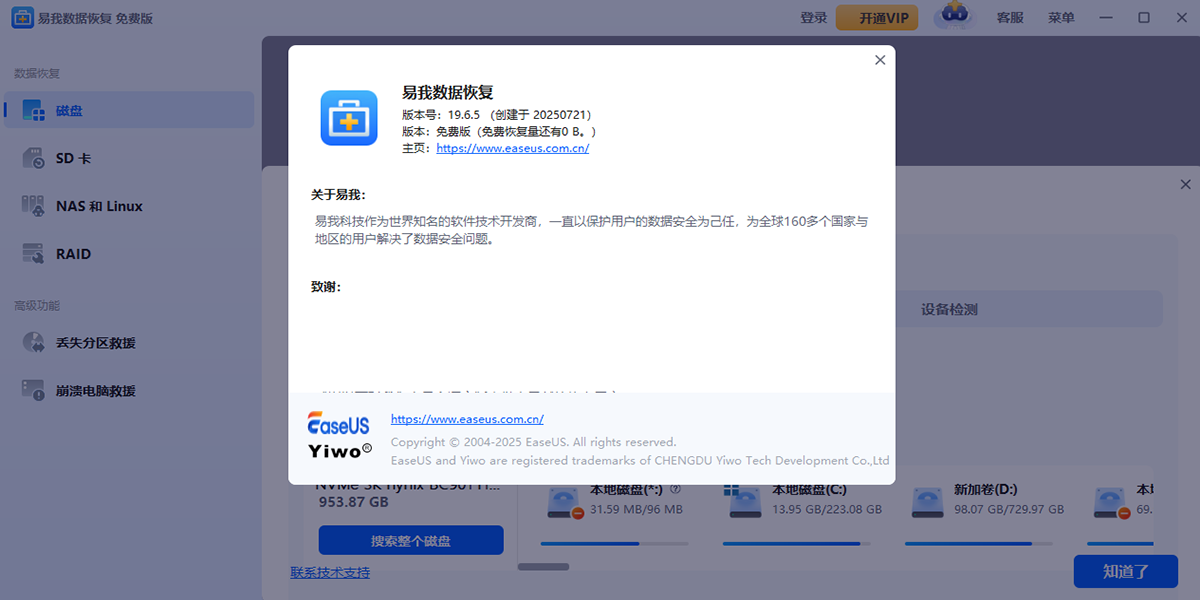1200x600 pixels.
Task: Click the 开通VIP button
Action: 877,17
